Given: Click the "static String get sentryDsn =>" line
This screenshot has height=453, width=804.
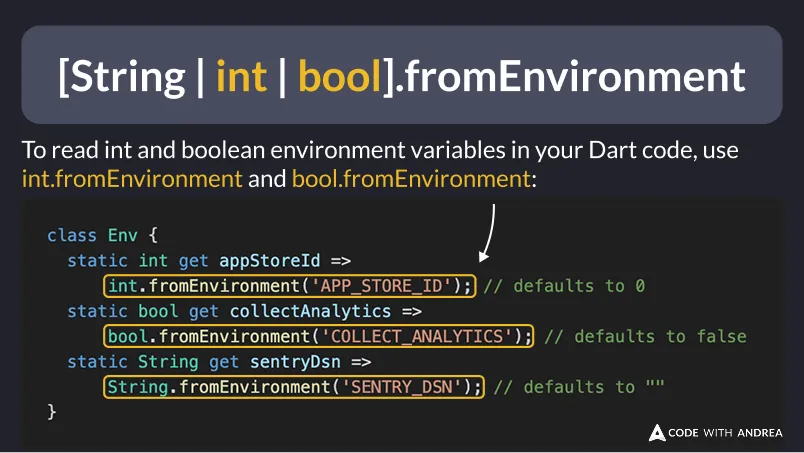Looking at the screenshot, I should tap(219, 362).
